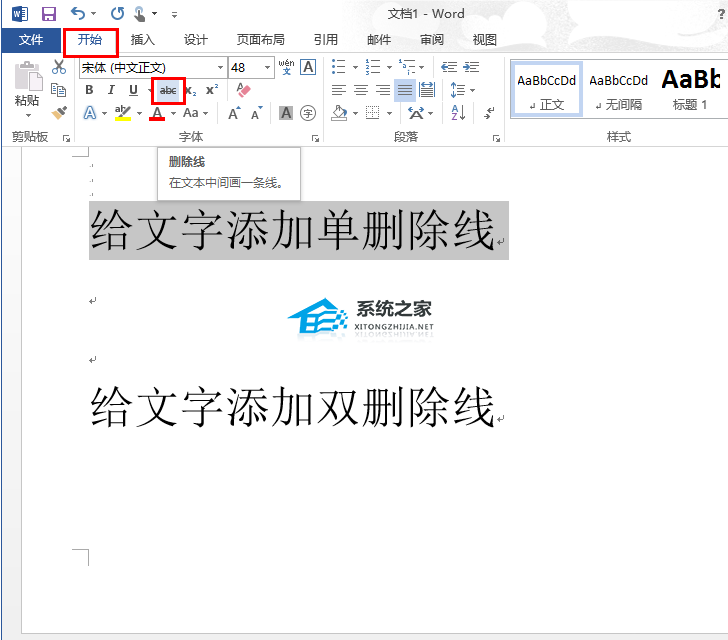Click the Character Border A icon
This screenshot has width=728, height=640.
[x=308, y=67]
